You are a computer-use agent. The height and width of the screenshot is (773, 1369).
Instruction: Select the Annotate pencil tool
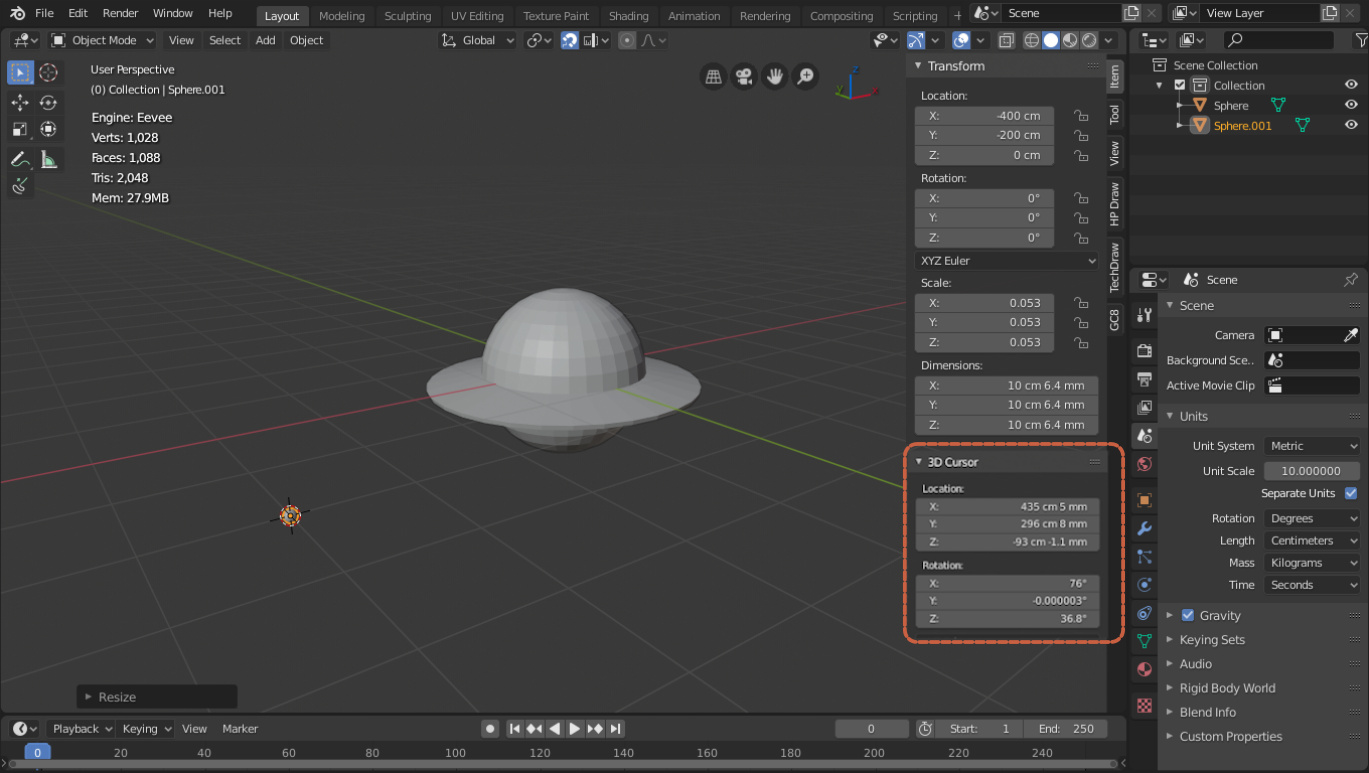[20, 159]
